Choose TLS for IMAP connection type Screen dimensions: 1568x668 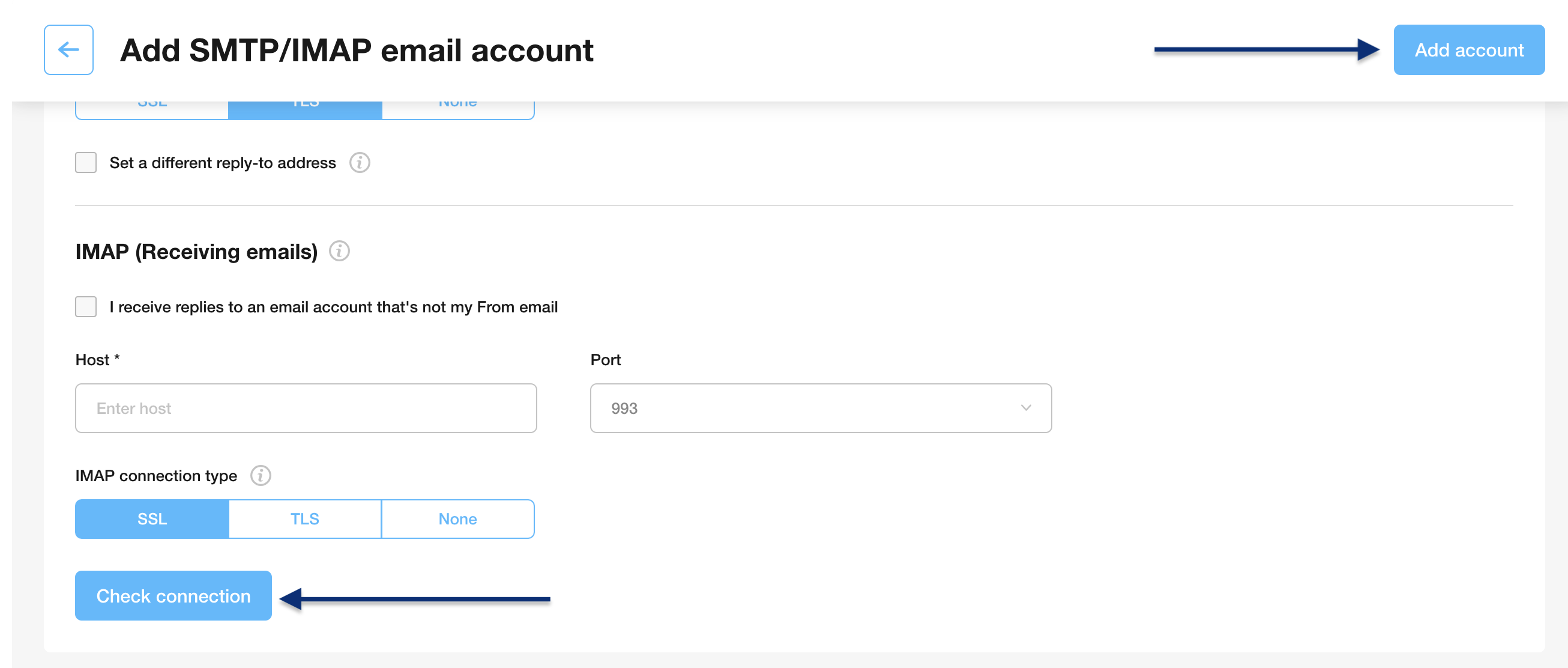[x=305, y=519]
